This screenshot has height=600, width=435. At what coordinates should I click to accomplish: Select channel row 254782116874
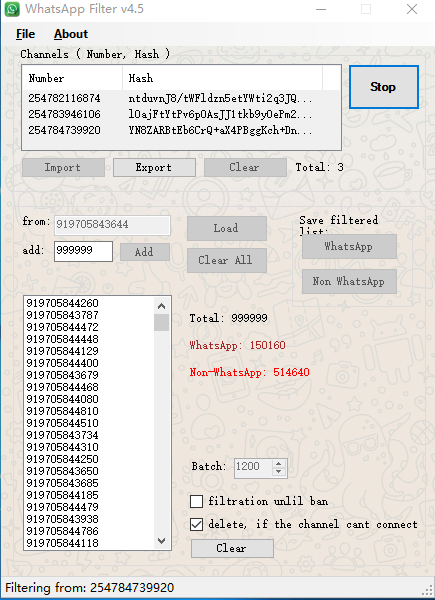(64, 98)
